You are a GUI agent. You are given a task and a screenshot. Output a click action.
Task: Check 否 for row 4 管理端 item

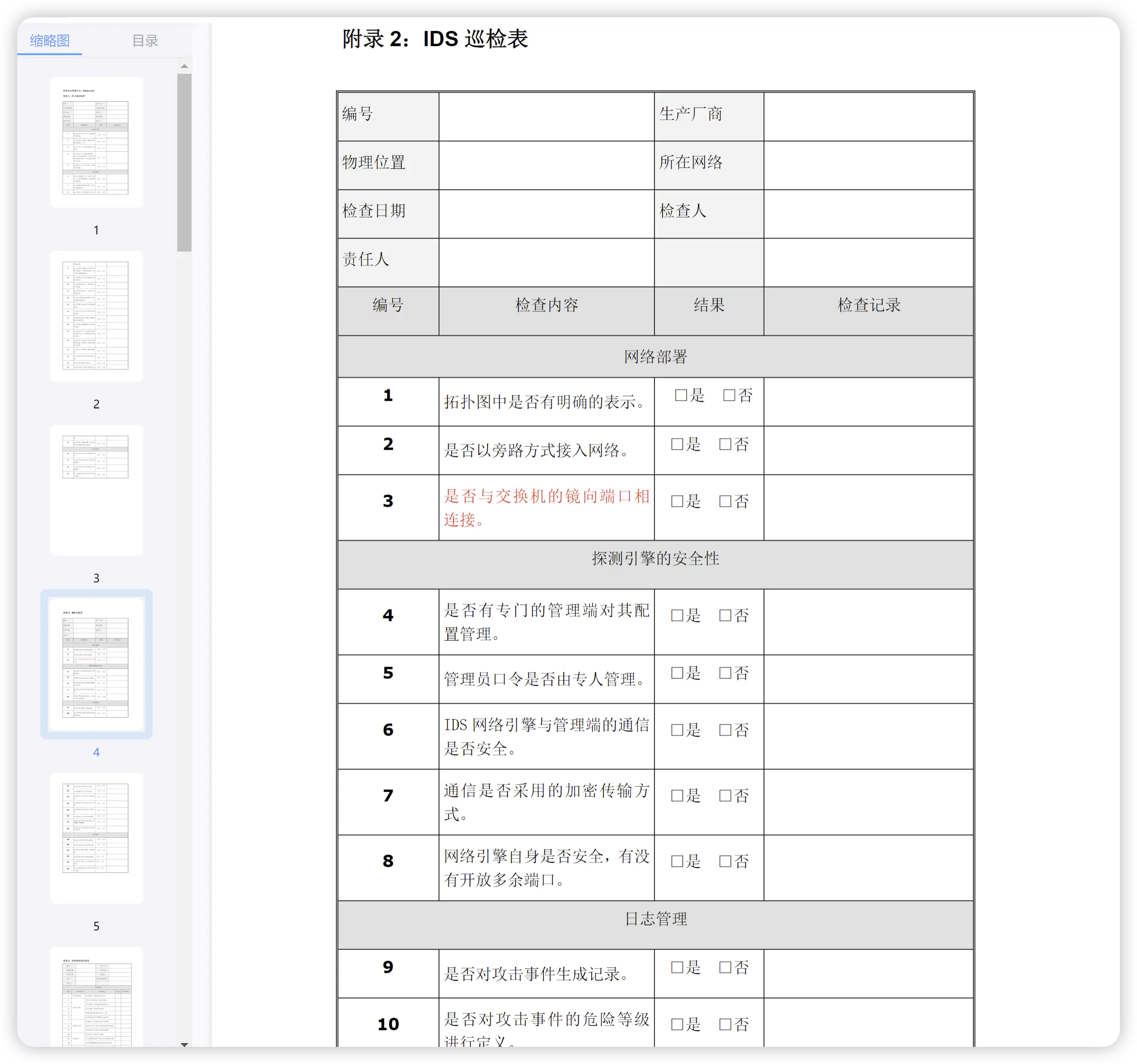[725, 616]
